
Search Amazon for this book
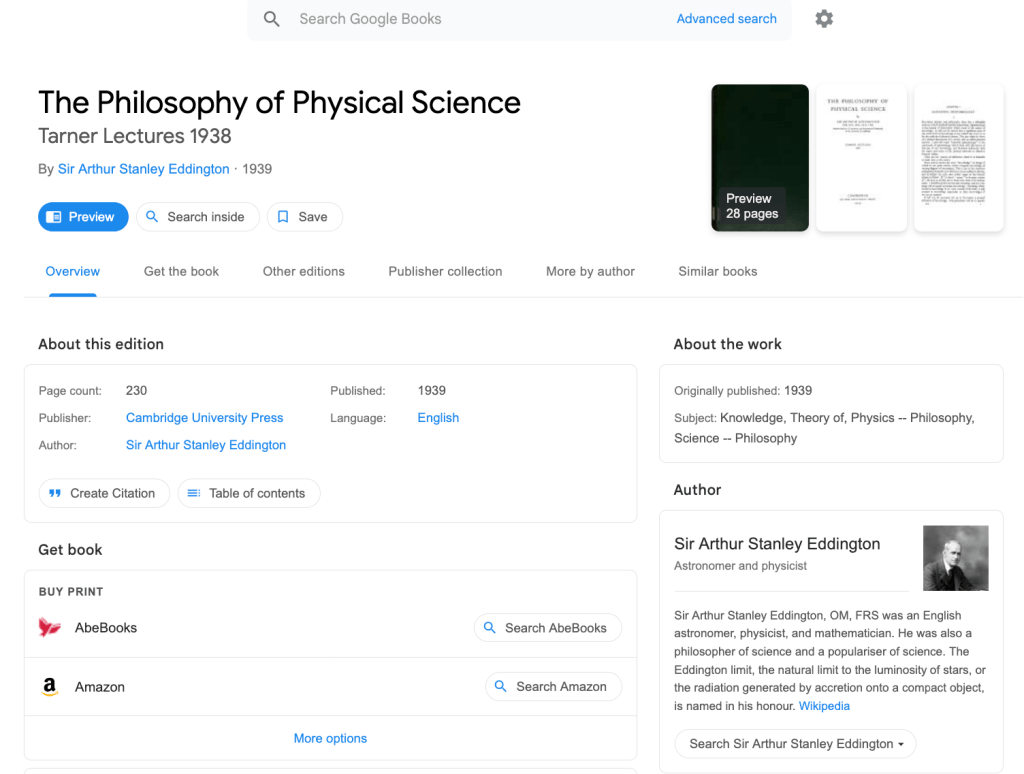click(x=553, y=687)
